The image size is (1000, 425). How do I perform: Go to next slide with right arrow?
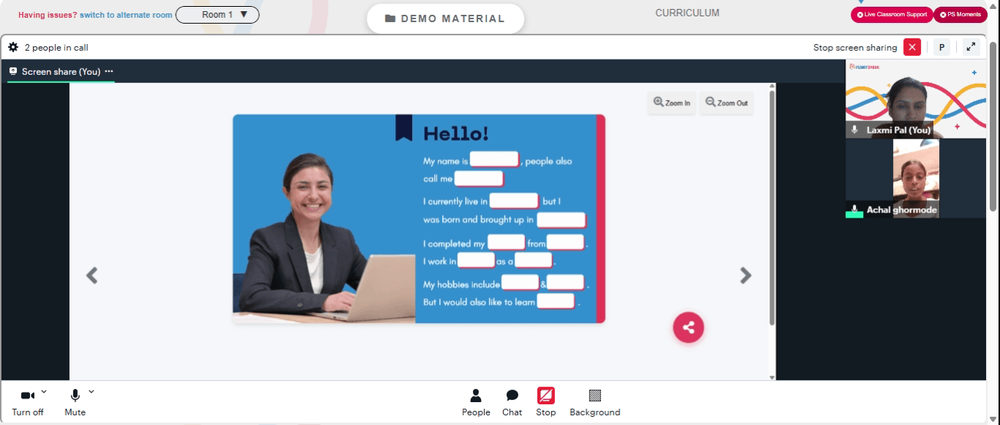point(746,275)
